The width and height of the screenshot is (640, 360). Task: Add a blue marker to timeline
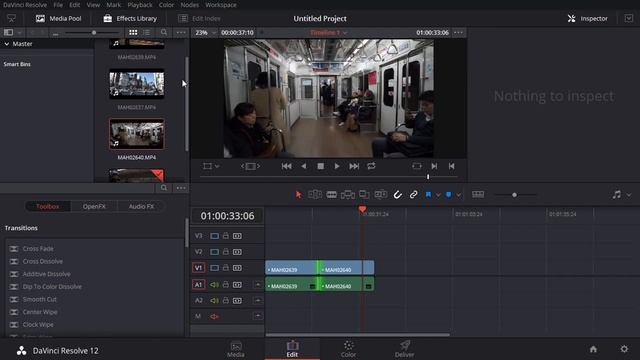tap(448, 195)
